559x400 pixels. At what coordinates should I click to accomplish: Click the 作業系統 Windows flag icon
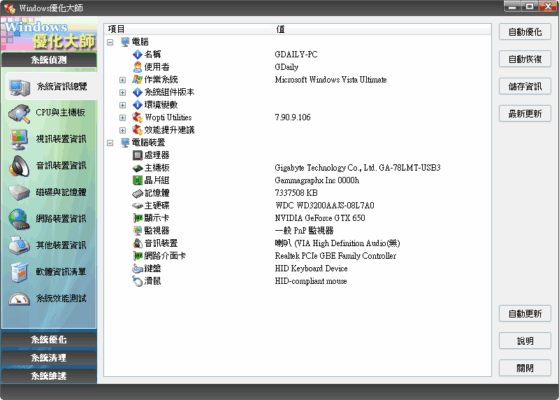[137, 80]
